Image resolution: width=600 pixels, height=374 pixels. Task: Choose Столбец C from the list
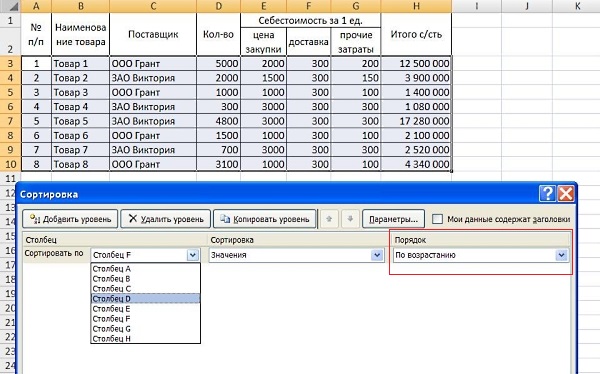tap(145, 289)
